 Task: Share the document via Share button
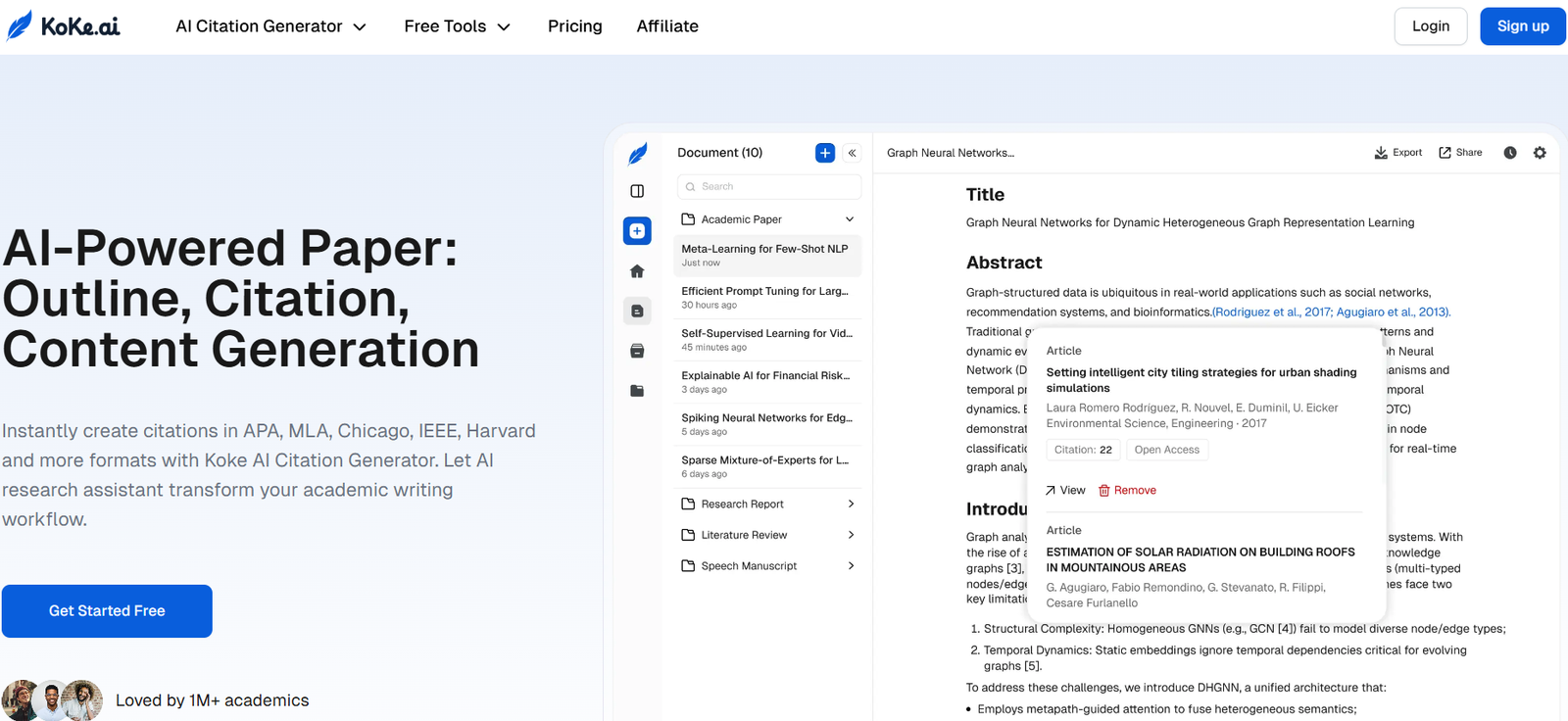click(x=1460, y=153)
